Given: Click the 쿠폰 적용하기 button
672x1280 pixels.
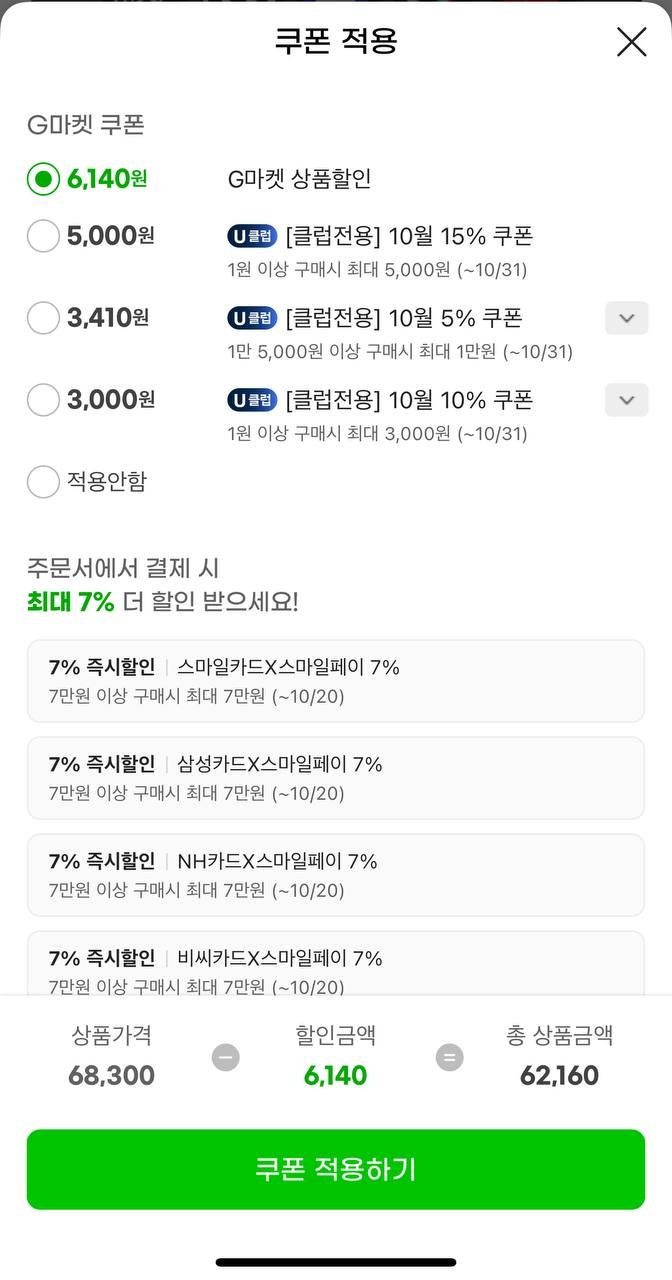Looking at the screenshot, I should tap(336, 1169).
